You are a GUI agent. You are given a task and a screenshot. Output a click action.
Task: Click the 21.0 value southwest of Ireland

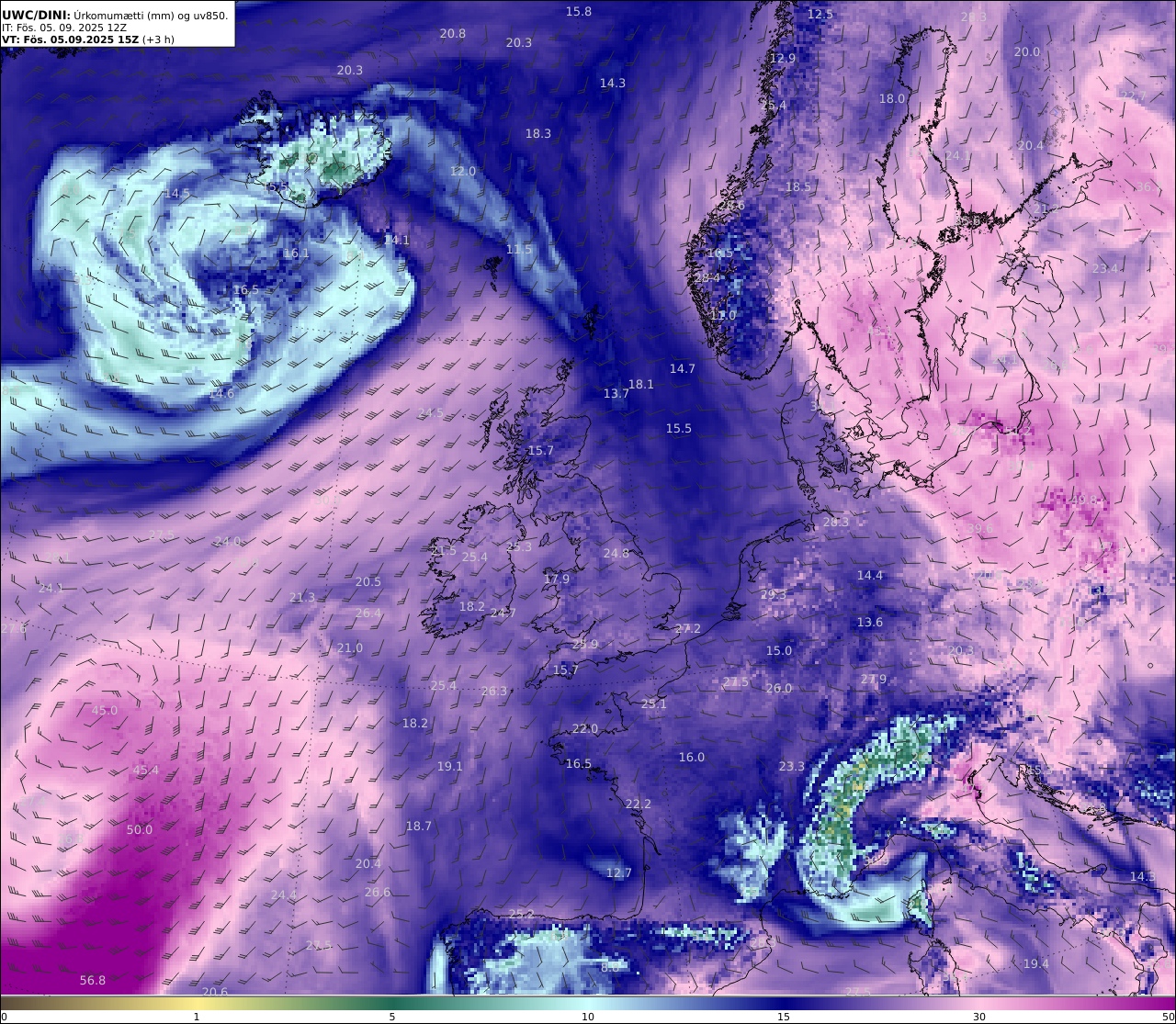[x=350, y=648]
